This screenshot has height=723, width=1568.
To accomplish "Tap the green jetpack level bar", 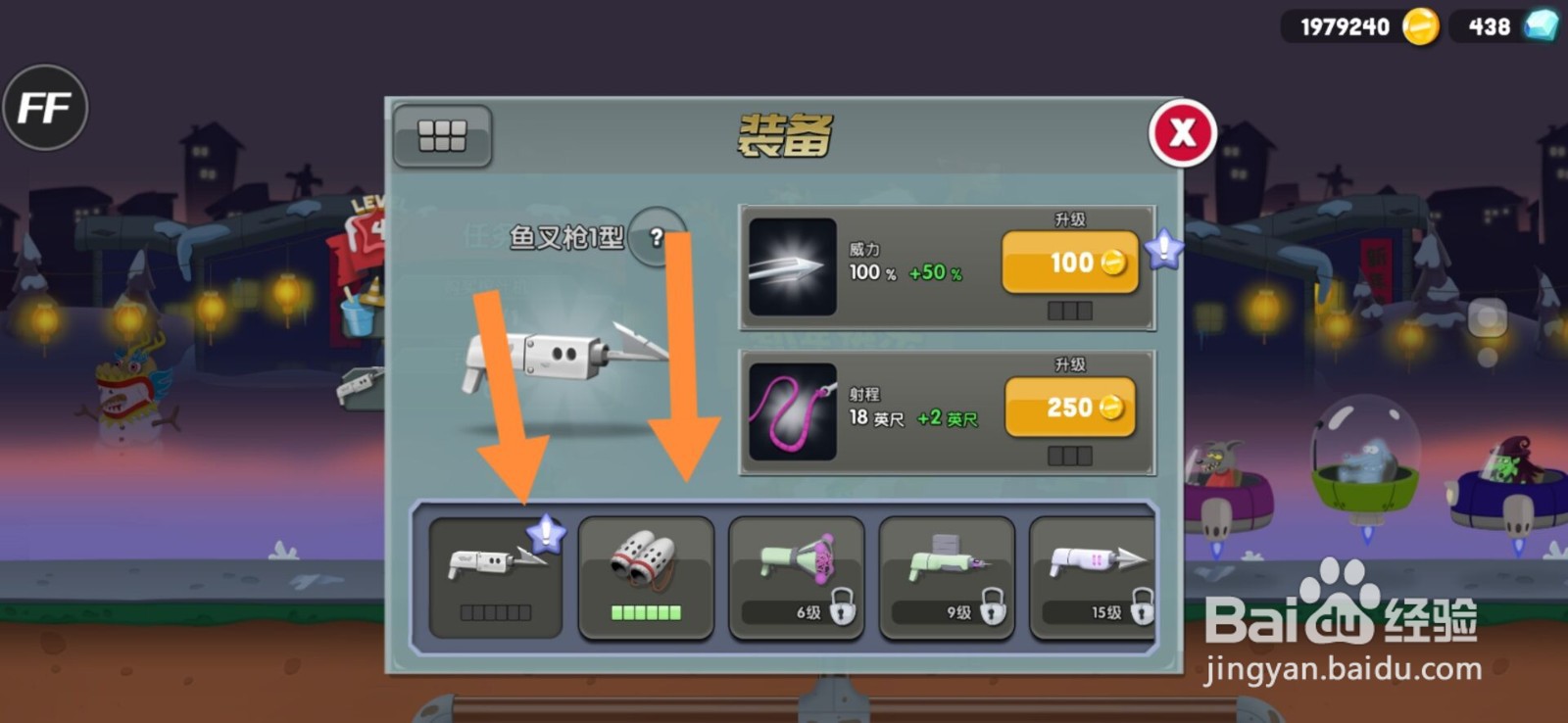I will (x=646, y=612).
